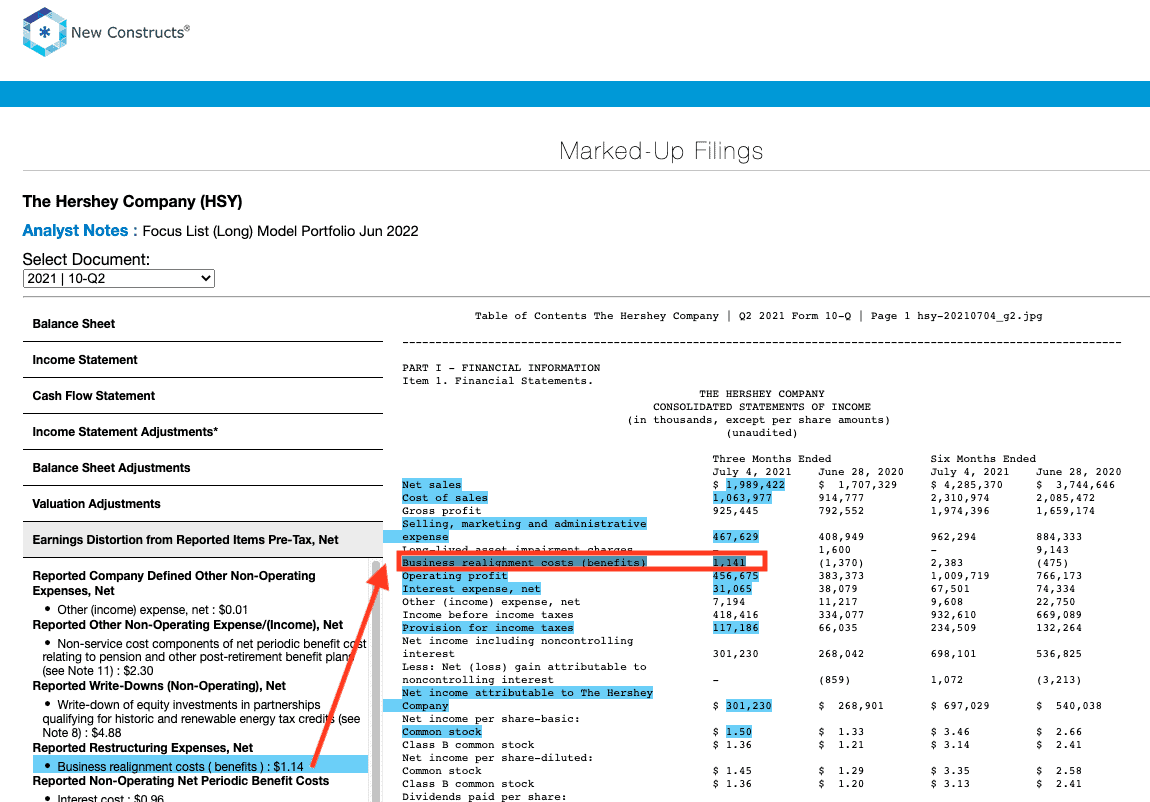Click the Table of Contents text in filing header

530,316
